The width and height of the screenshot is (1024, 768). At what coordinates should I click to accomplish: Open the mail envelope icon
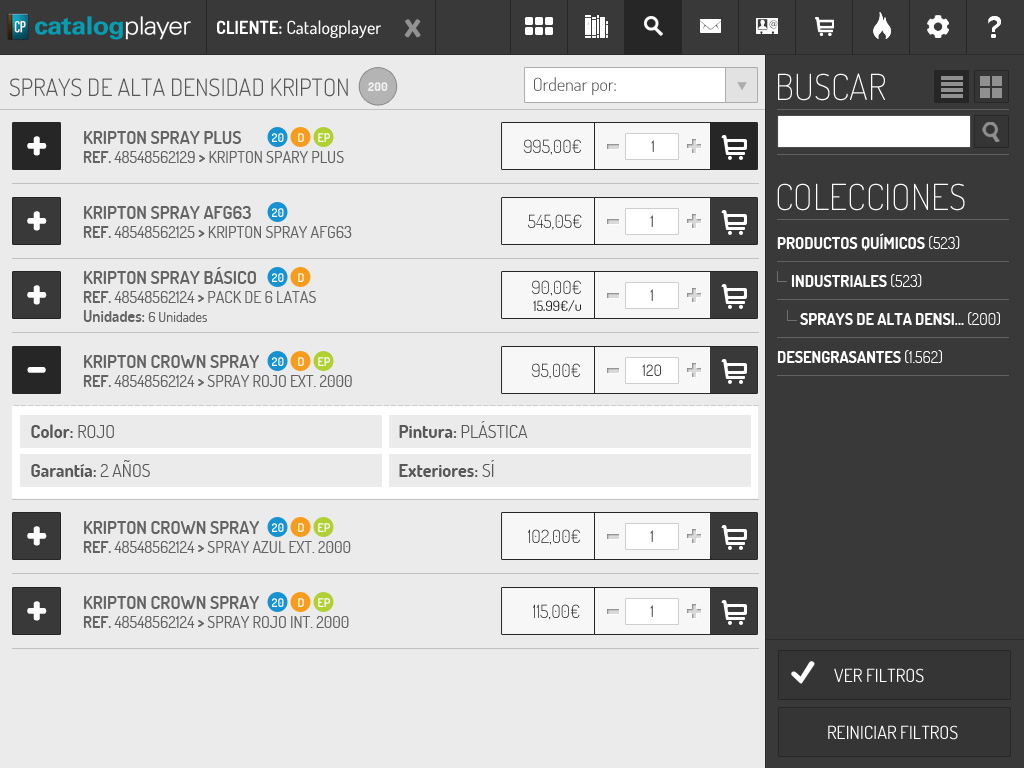point(710,27)
